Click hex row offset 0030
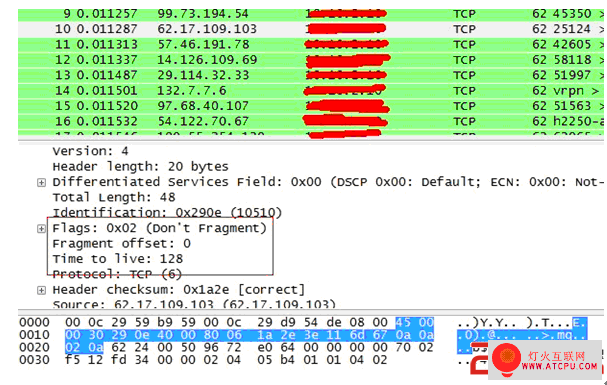Screen dimensions: 607x385 tap(34, 360)
